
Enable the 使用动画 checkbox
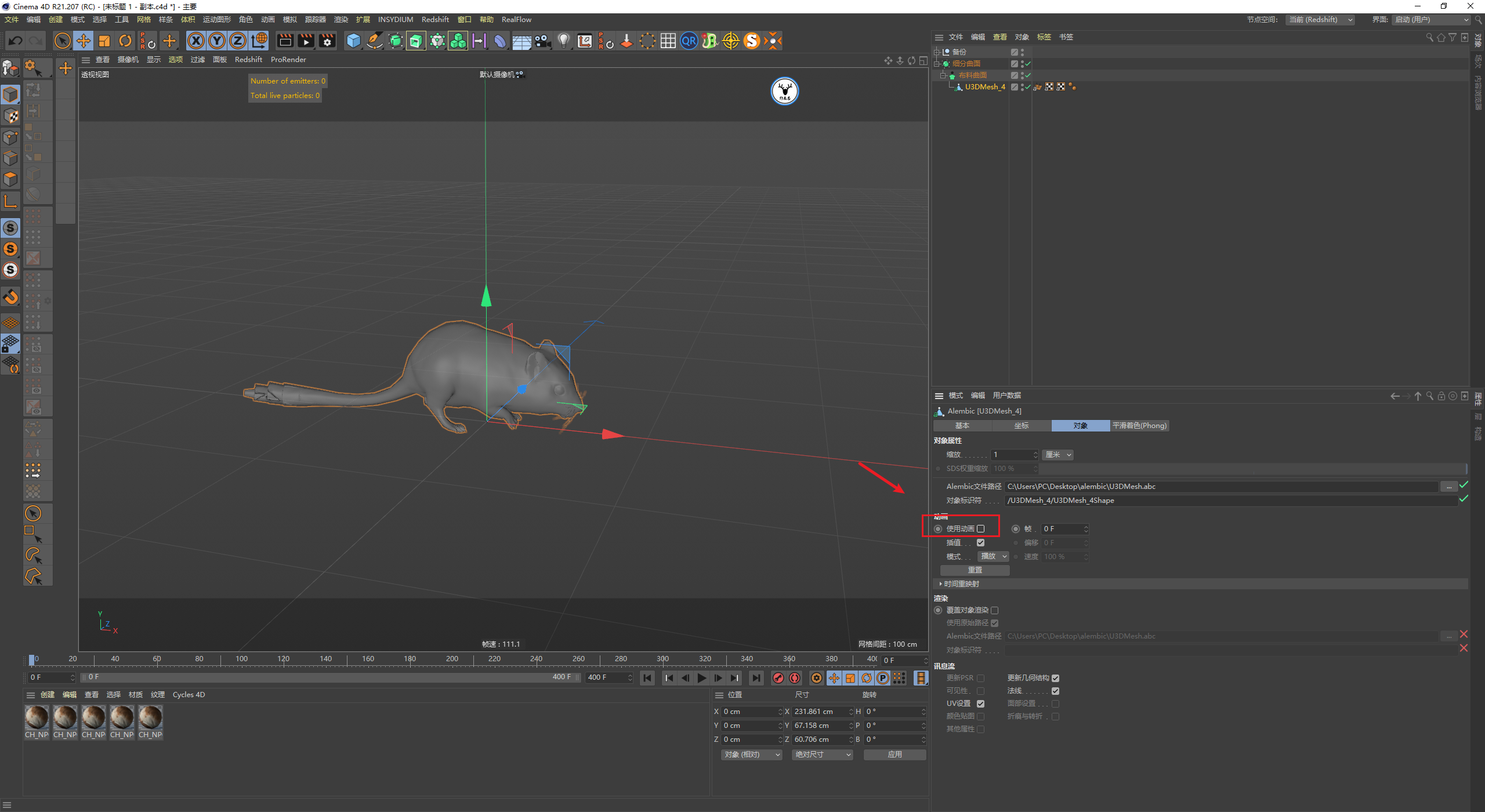point(980,529)
